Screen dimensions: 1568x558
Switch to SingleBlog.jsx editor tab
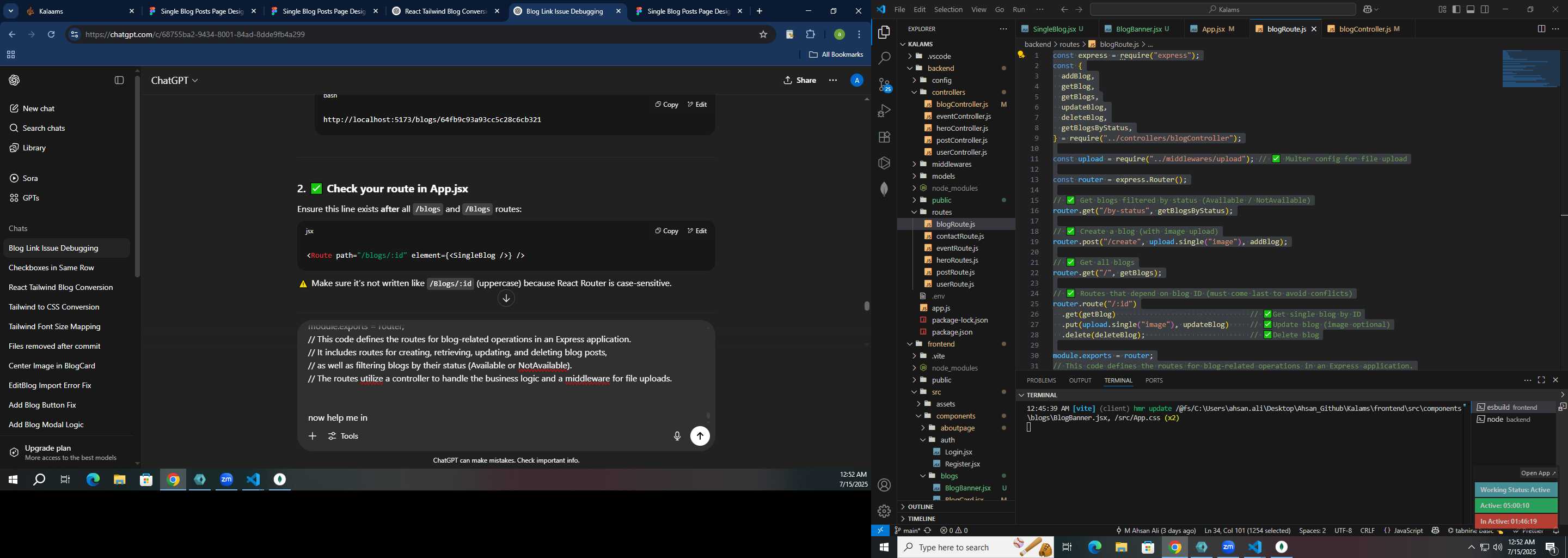click(1053, 29)
